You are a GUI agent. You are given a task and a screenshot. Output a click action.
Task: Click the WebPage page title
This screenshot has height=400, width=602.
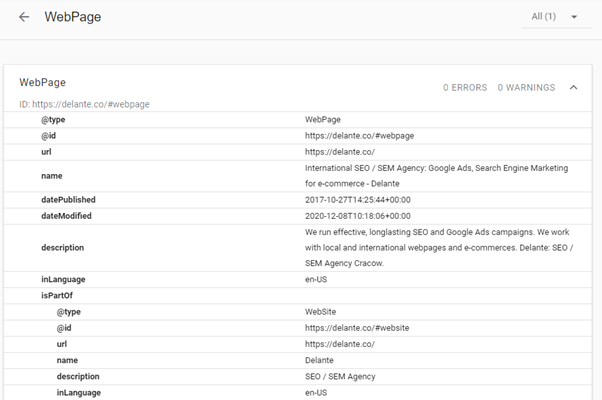73,17
